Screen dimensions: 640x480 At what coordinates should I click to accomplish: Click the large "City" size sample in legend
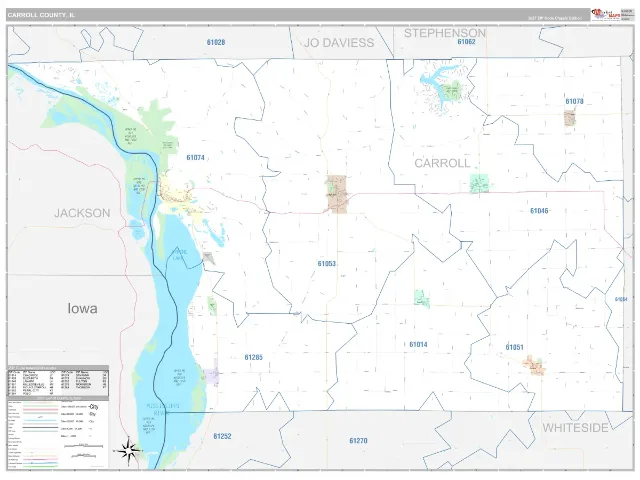(94, 407)
